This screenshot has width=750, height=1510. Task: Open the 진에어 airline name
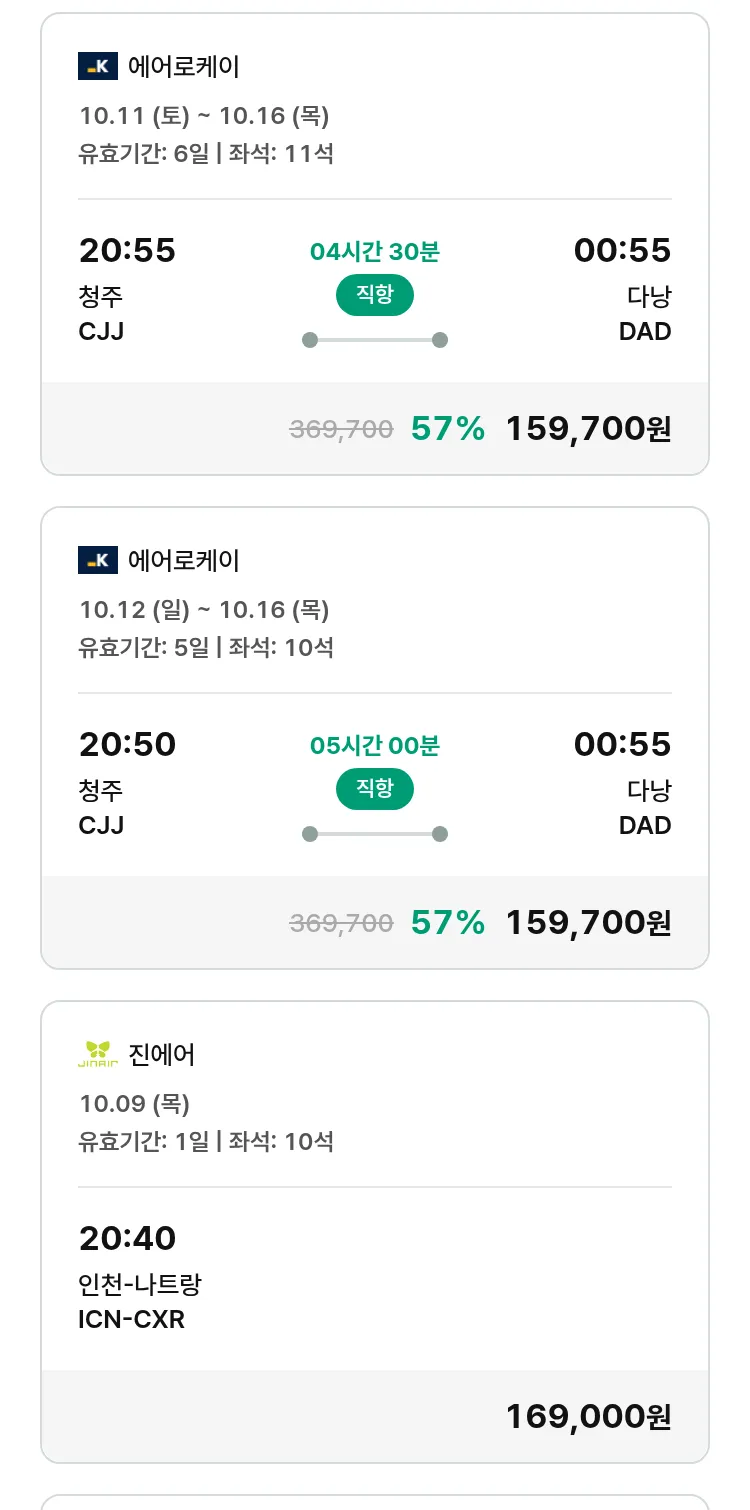[162, 1054]
